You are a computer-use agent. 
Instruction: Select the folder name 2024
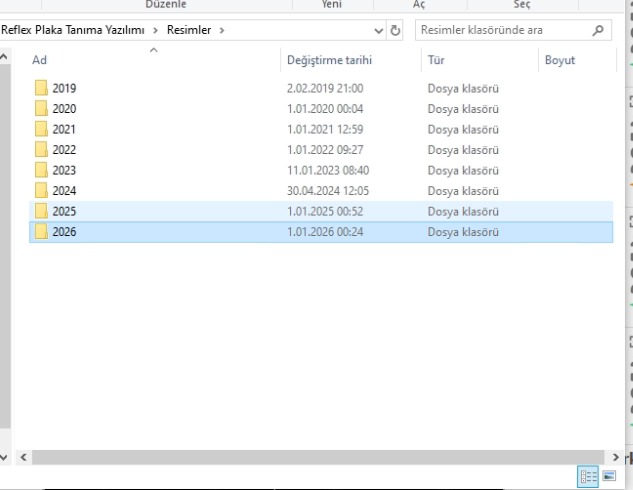[x=64, y=191]
